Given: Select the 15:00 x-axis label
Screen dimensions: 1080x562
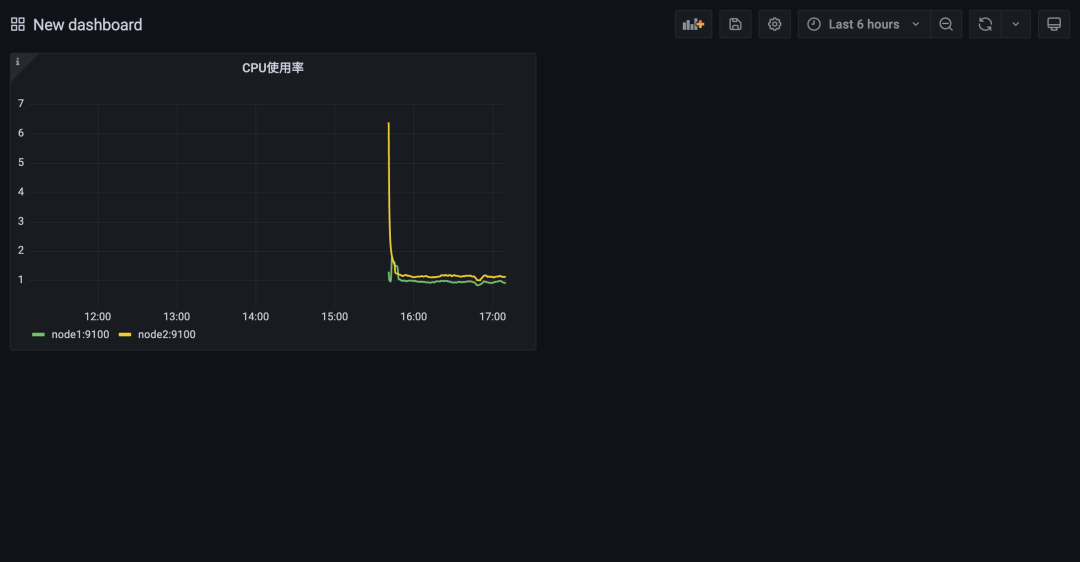Looking at the screenshot, I should (x=334, y=316).
